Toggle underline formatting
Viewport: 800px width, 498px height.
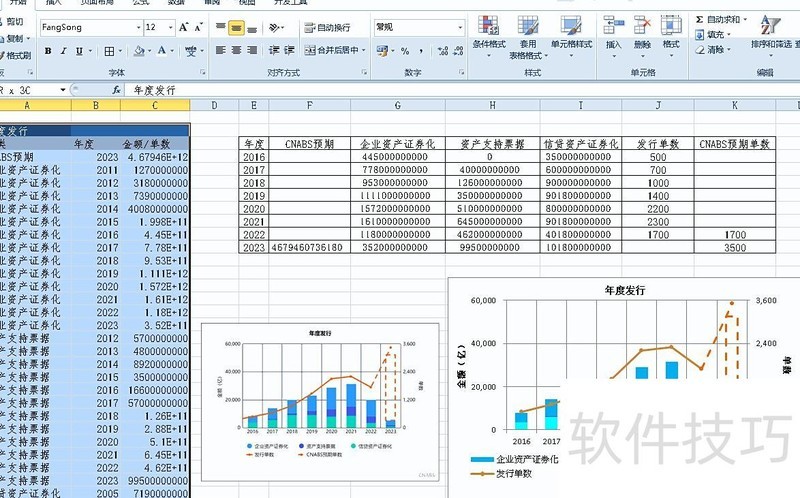tap(79, 51)
